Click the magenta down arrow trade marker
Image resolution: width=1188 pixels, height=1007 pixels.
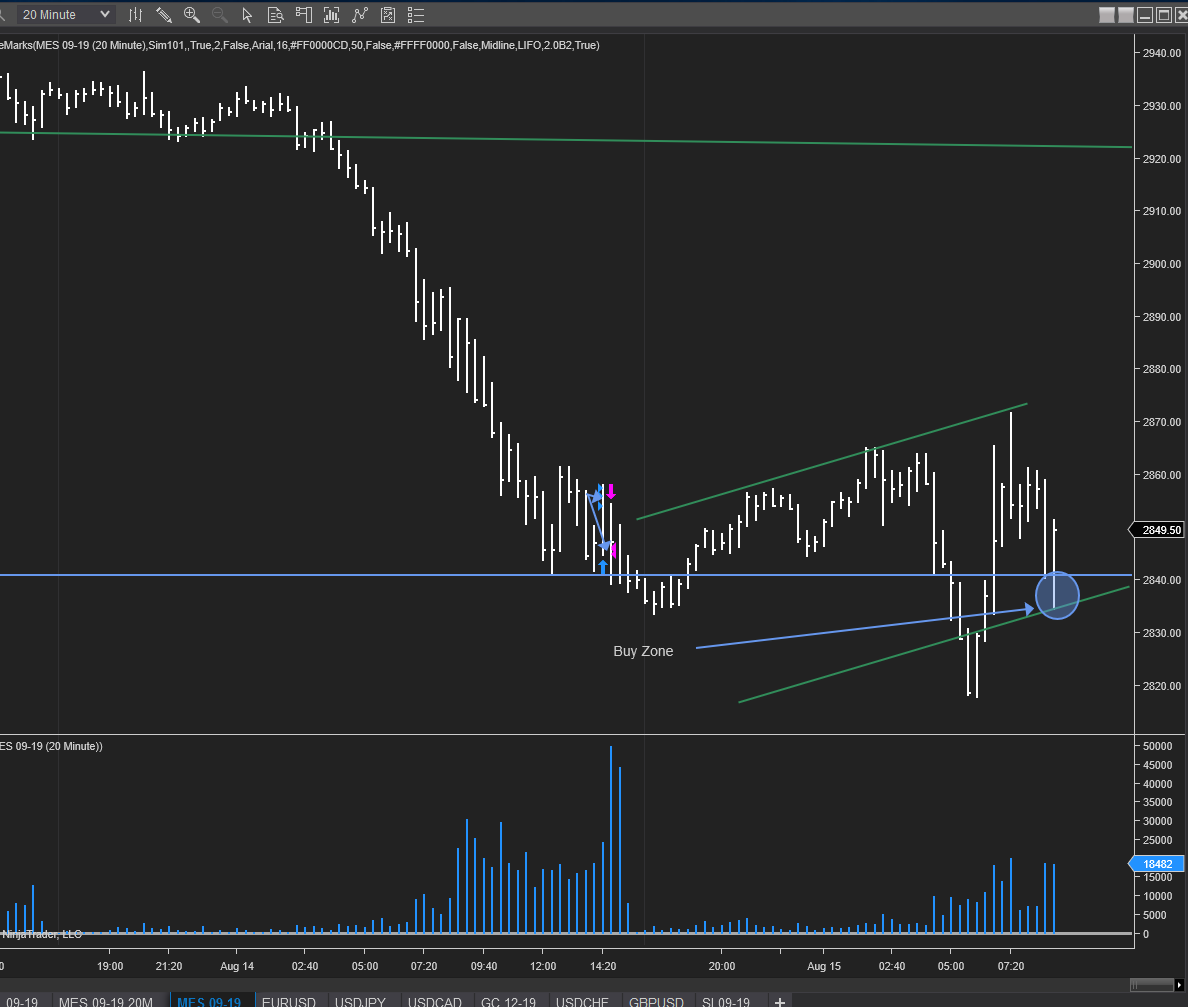[x=611, y=491]
